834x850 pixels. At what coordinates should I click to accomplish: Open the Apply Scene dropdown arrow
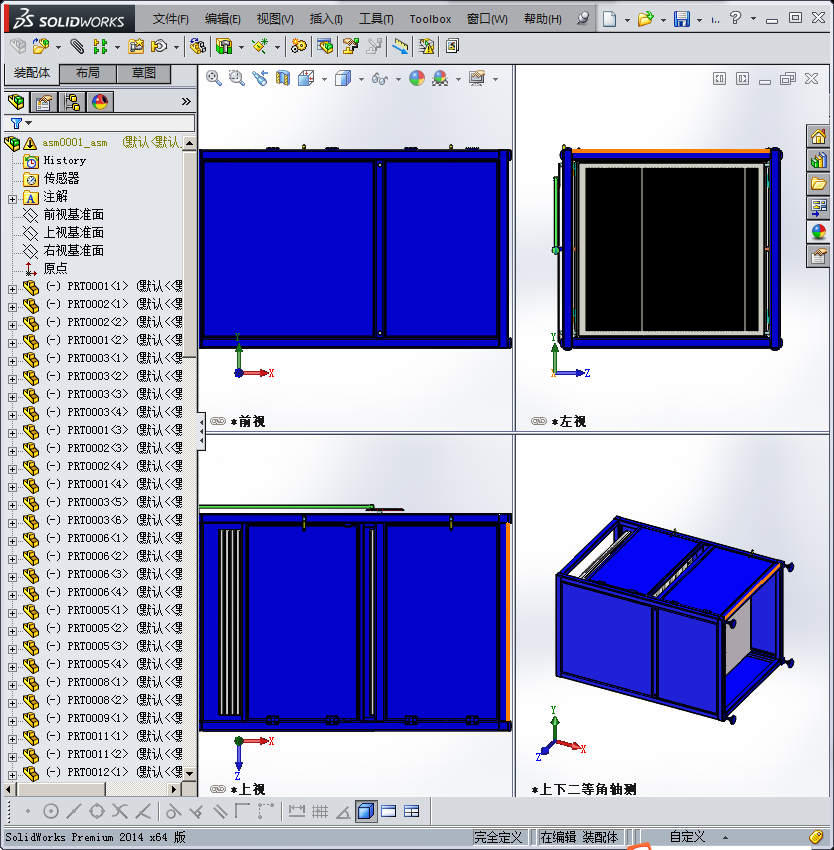[458, 79]
